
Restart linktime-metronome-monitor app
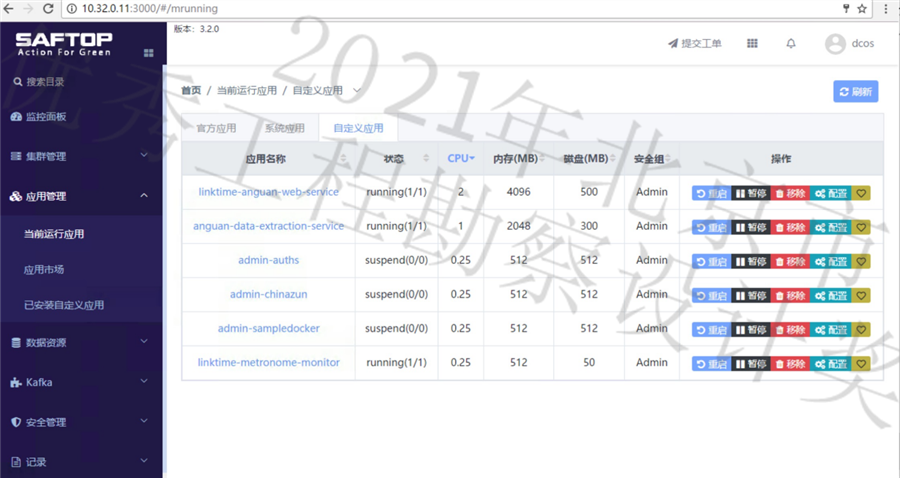712,363
